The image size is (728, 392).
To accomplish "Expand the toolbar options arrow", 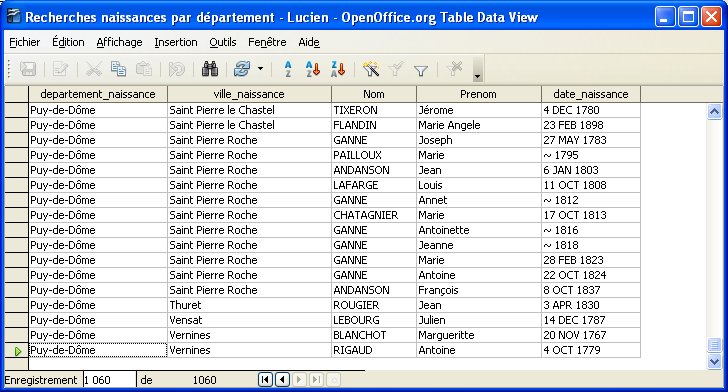I will [477, 70].
